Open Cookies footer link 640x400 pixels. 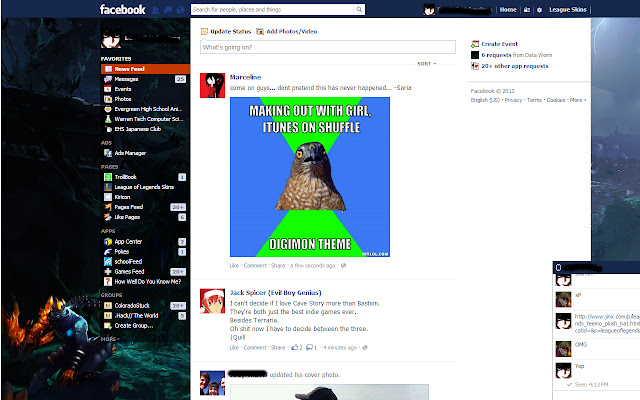click(556, 100)
